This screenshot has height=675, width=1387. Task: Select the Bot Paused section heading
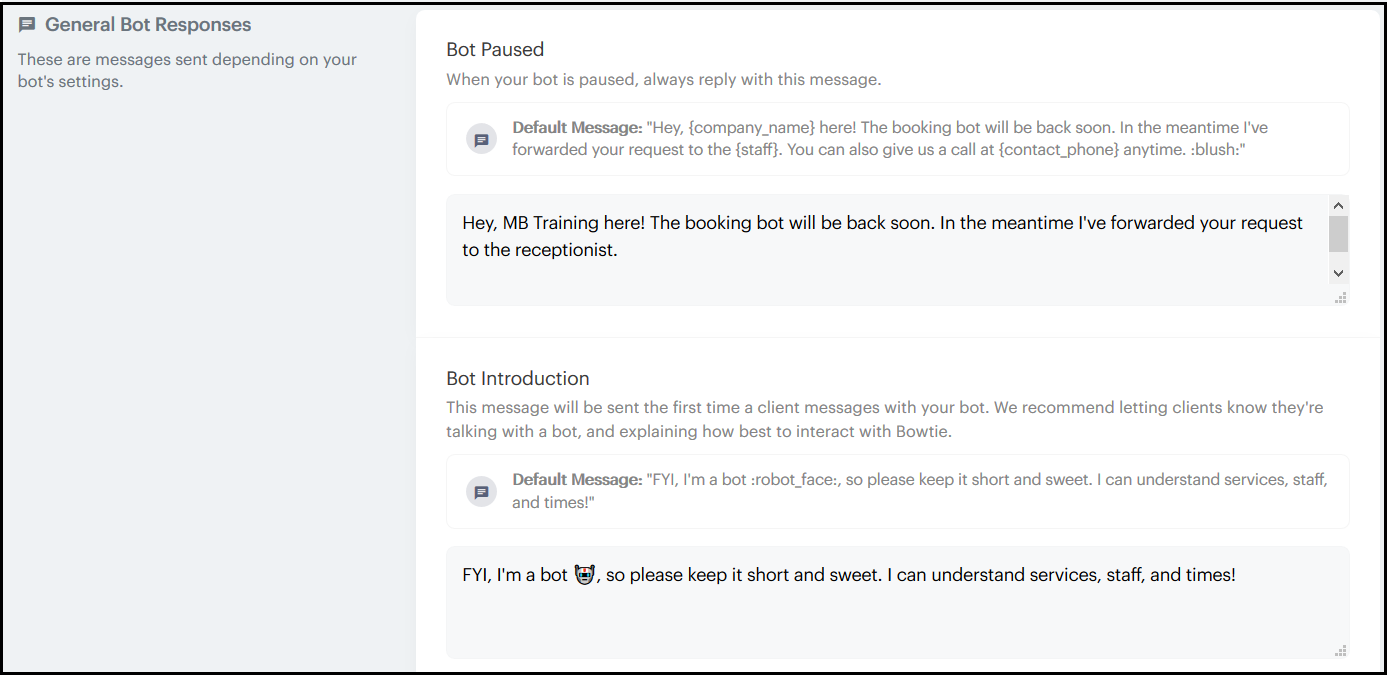[494, 49]
